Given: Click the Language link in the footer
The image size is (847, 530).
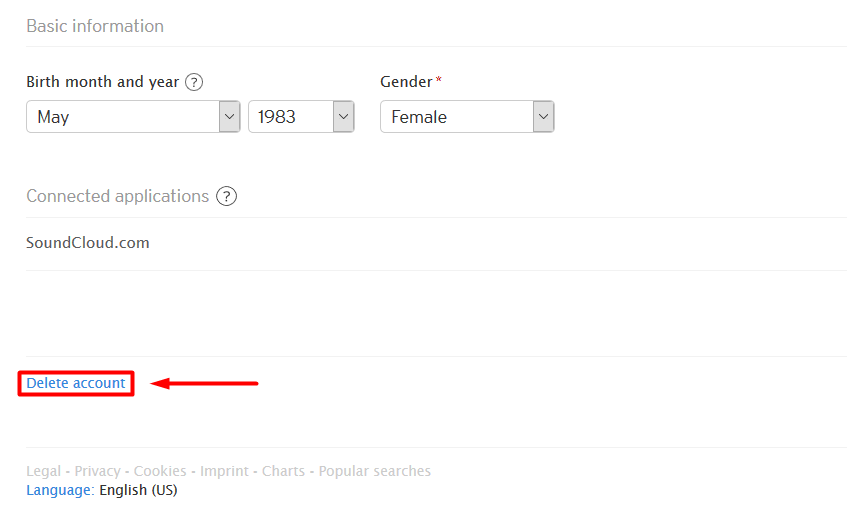Looking at the screenshot, I should 60,490.
